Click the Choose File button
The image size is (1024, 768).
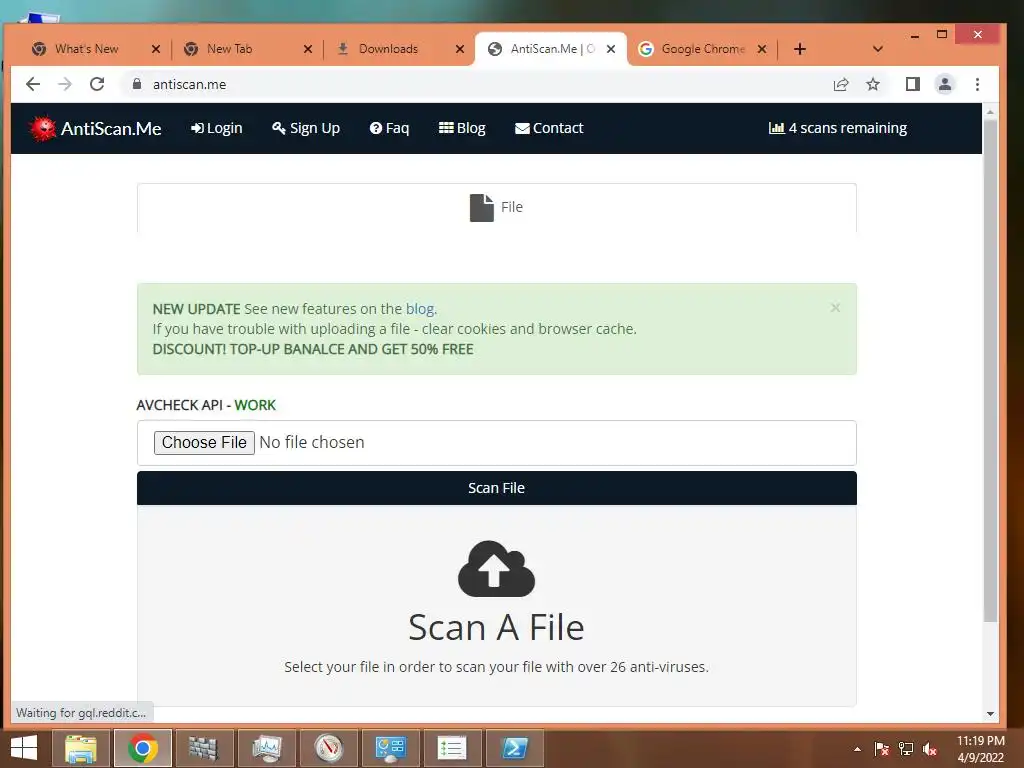coord(204,443)
